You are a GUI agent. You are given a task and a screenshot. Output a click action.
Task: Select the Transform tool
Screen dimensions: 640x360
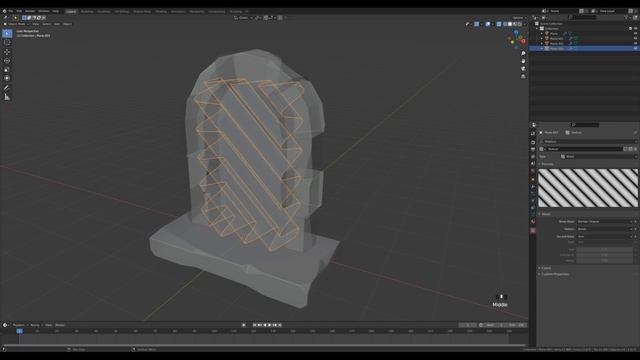(7, 78)
